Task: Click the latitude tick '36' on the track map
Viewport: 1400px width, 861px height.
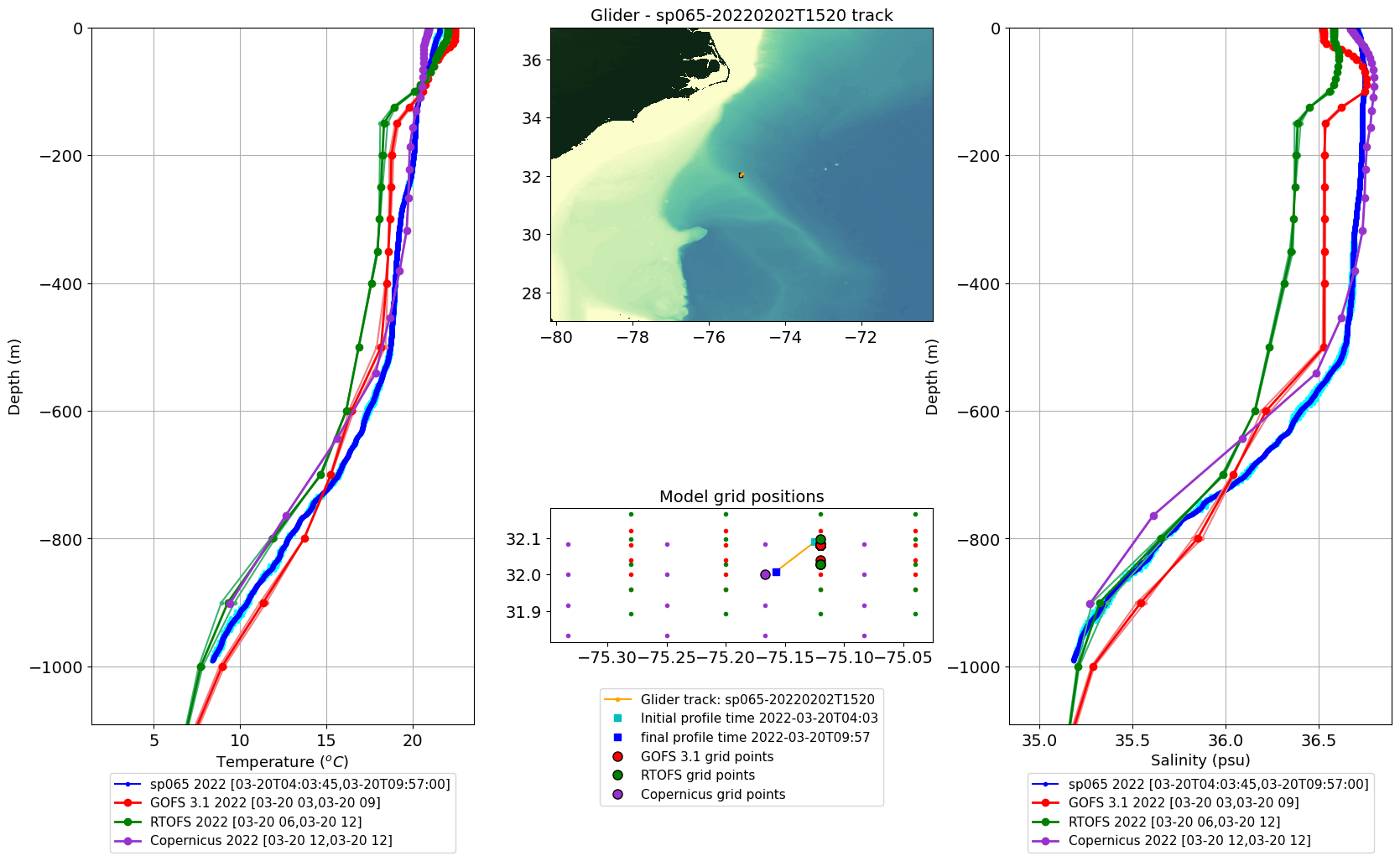Action: coord(532,60)
